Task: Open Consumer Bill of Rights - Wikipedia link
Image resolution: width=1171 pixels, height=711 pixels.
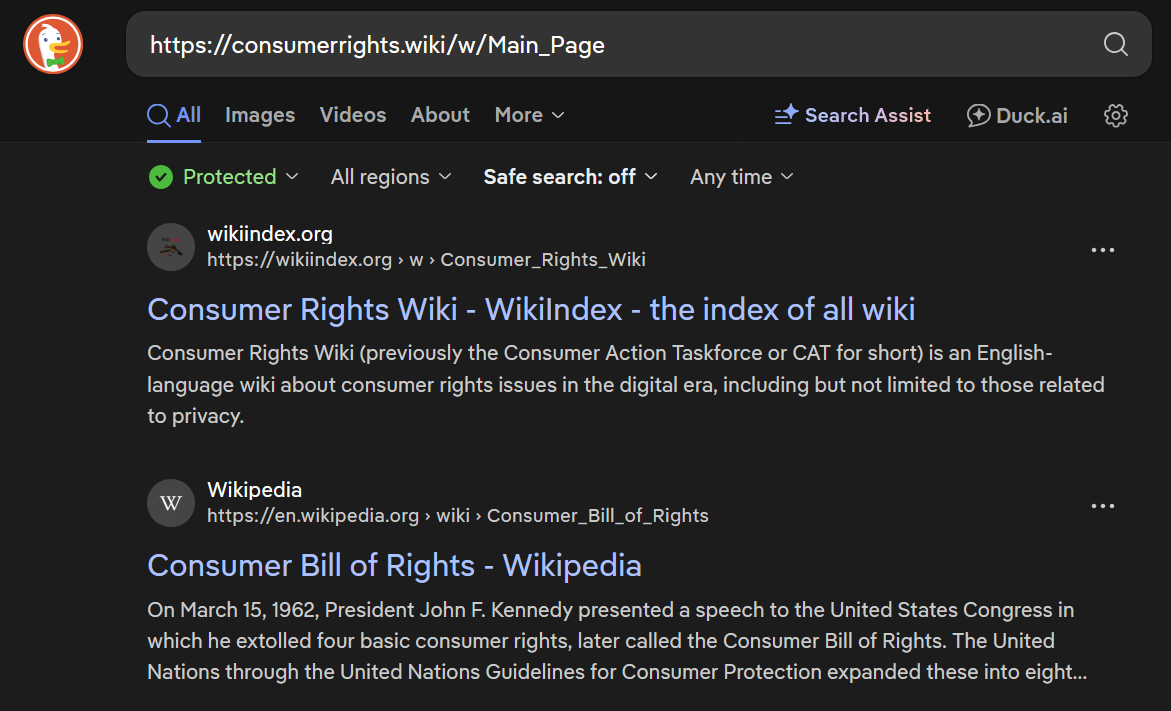Action: pyautogui.click(x=394, y=565)
